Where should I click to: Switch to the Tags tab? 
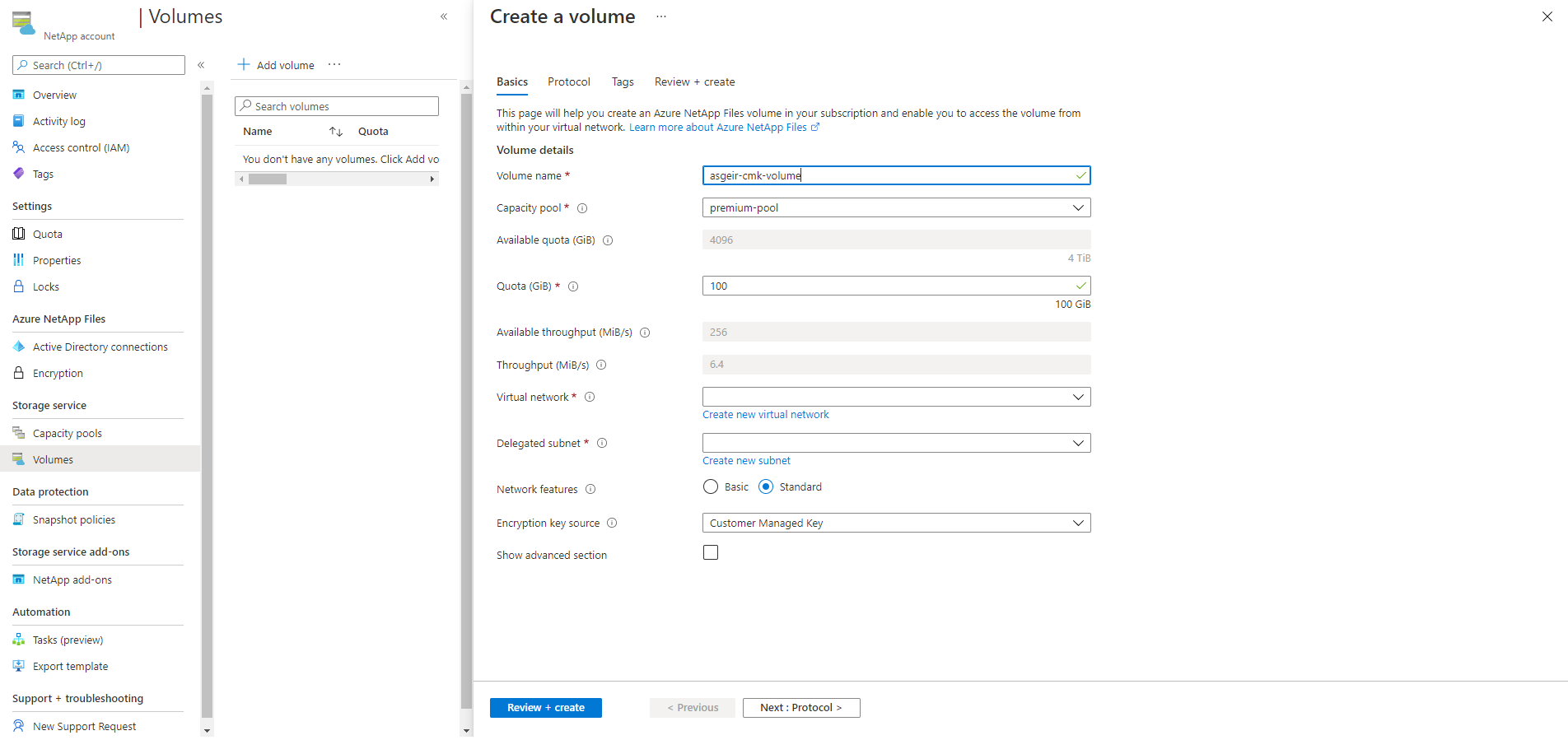click(623, 81)
